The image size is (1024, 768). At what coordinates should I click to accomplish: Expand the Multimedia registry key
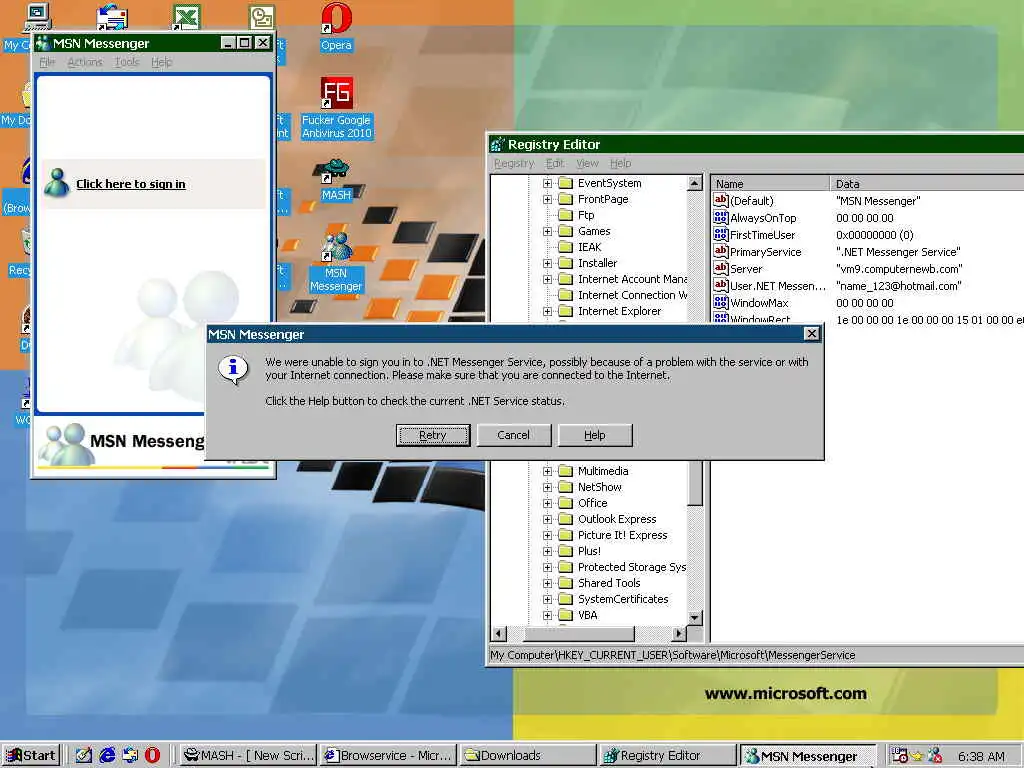tap(547, 471)
